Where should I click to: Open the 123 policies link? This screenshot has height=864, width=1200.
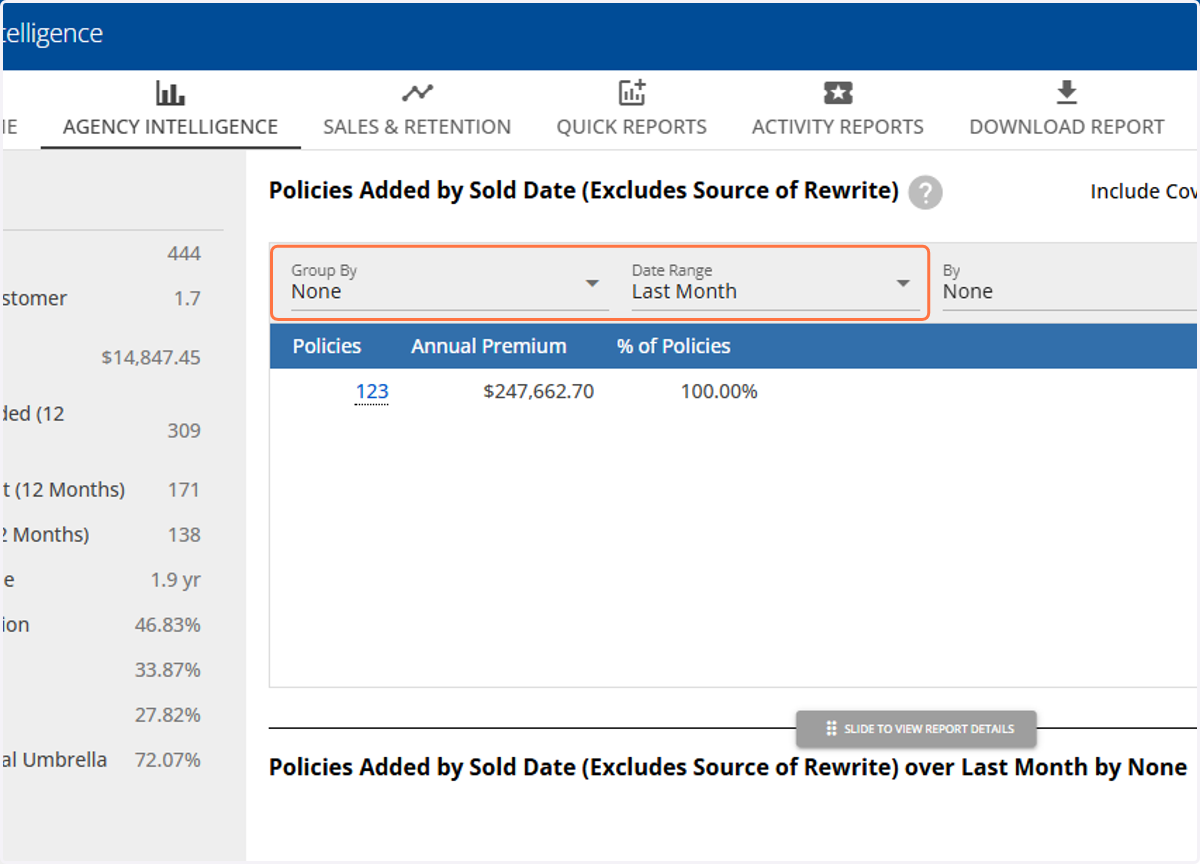click(x=372, y=391)
